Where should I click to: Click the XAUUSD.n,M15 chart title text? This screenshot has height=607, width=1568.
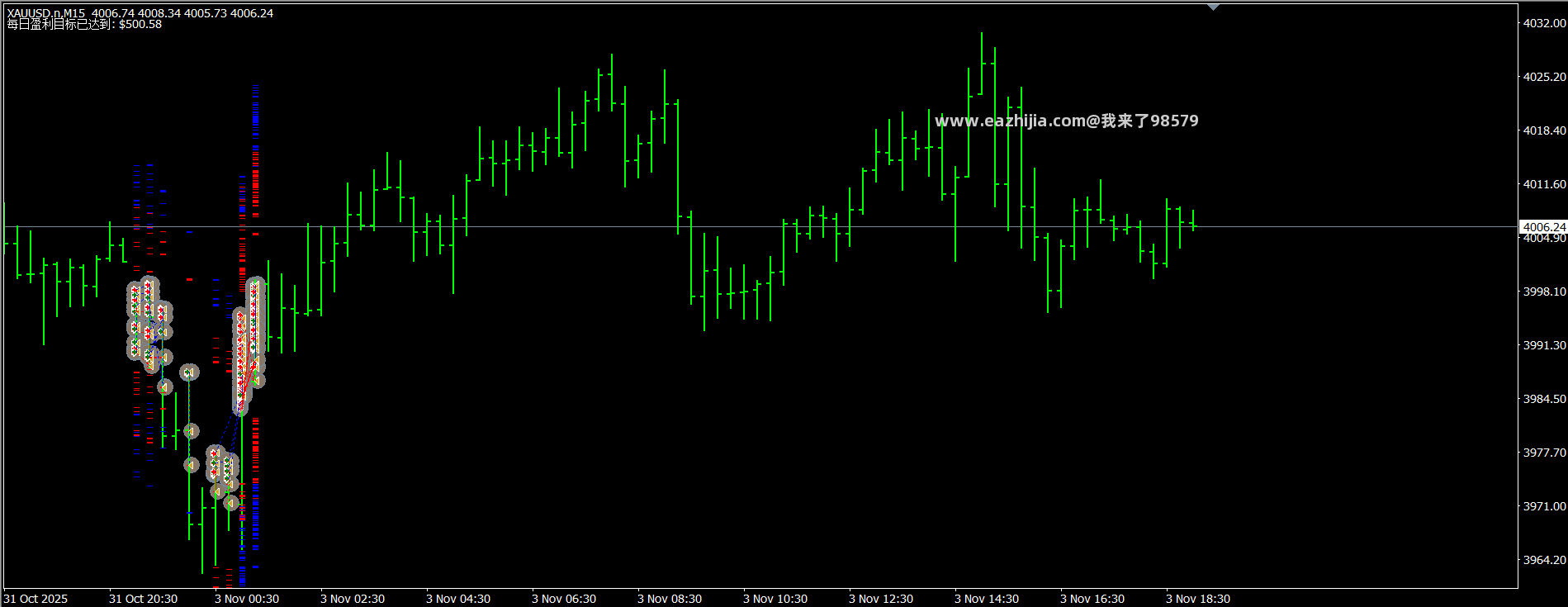[46, 13]
